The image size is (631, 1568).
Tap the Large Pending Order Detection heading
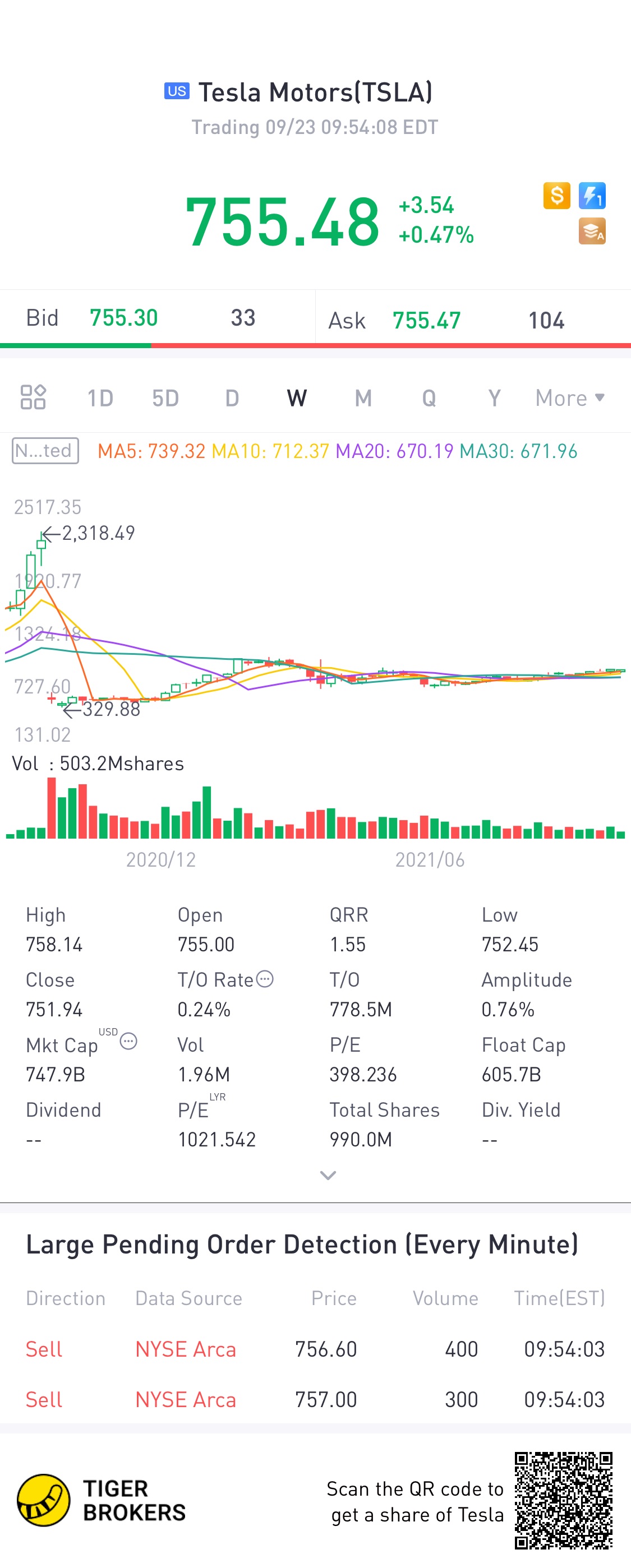point(302,1245)
